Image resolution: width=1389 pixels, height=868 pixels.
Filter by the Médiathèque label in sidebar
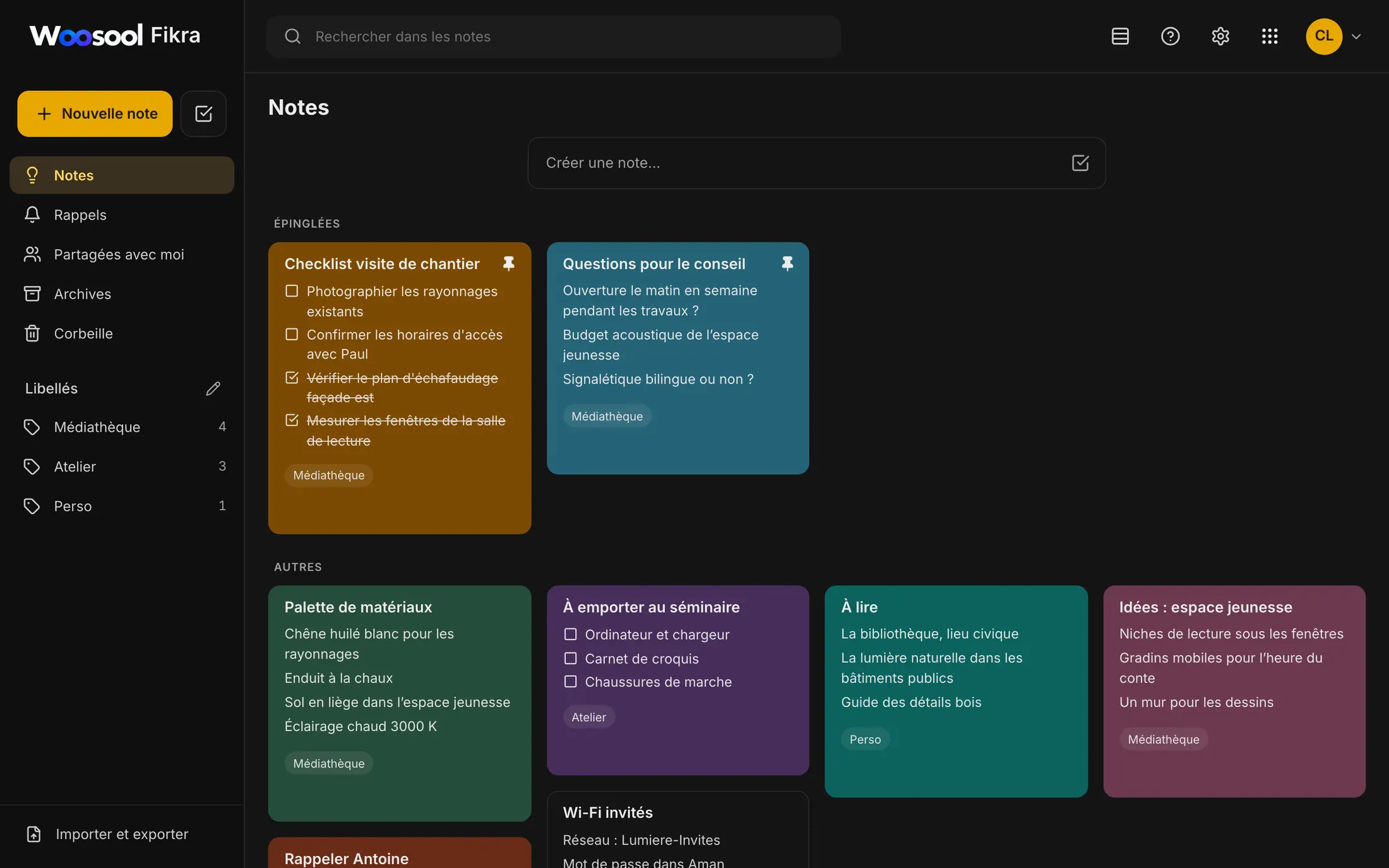tap(122, 427)
